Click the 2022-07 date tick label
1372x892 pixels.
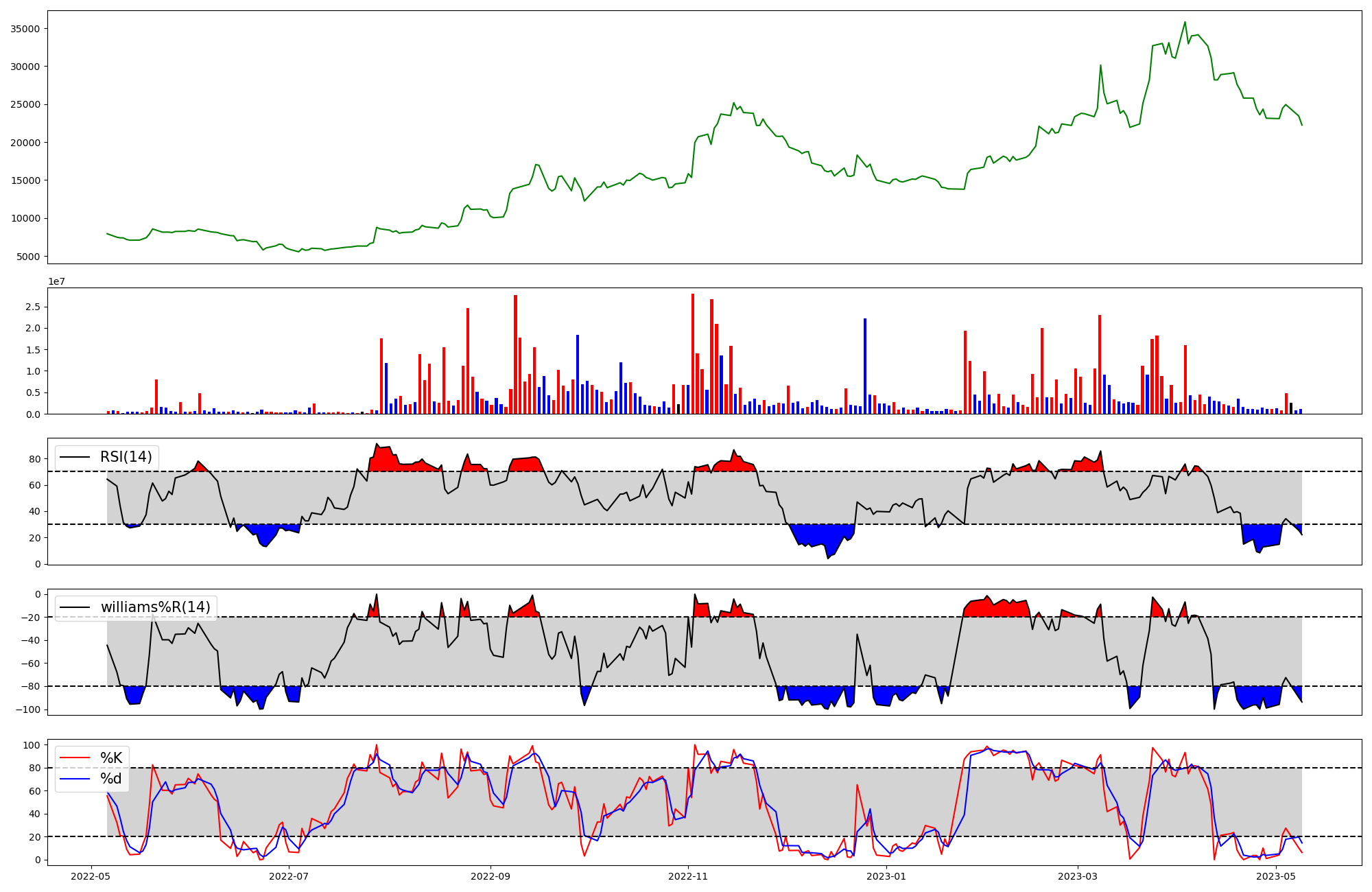click(x=289, y=876)
